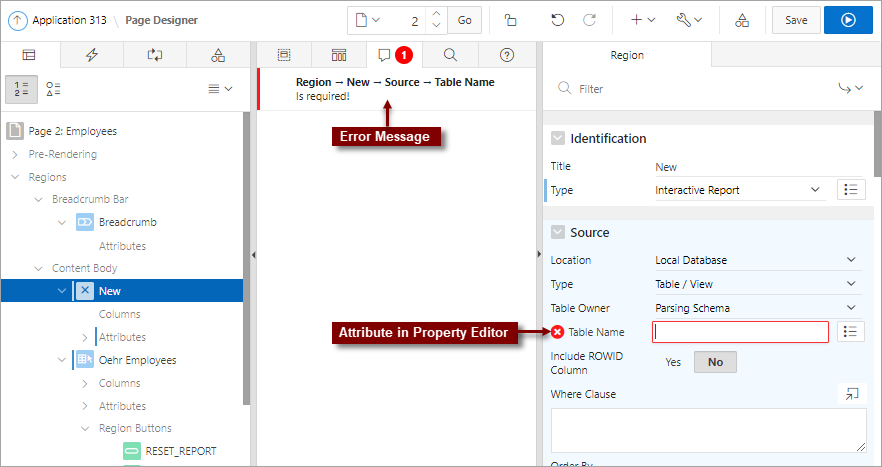The height and width of the screenshot is (467, 882).
Task: Open the Table Owner dropdown
Action: point(758,308)
